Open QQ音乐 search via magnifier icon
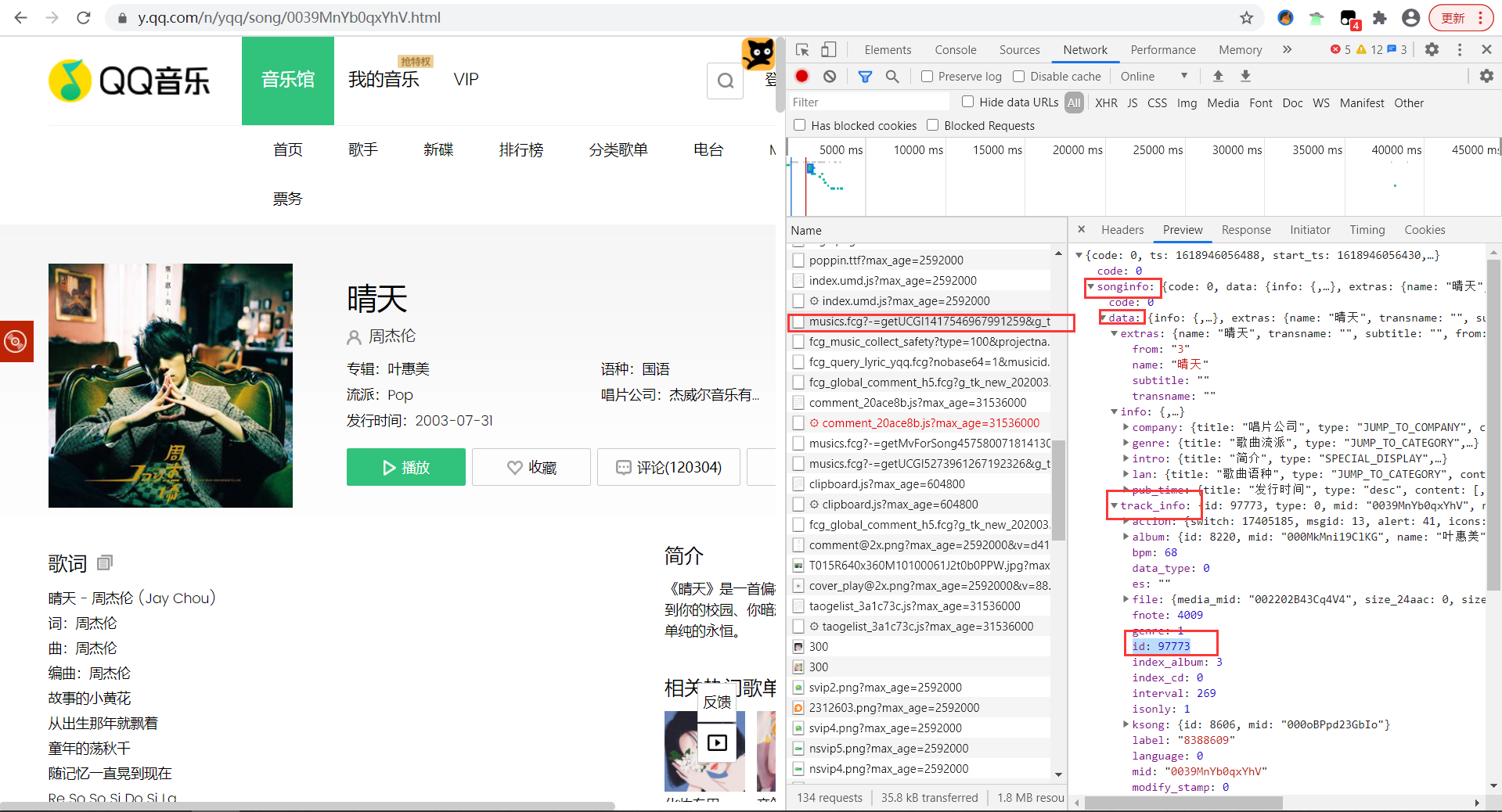This screenshot has width=1502, height=812. [x=724, y=81]
